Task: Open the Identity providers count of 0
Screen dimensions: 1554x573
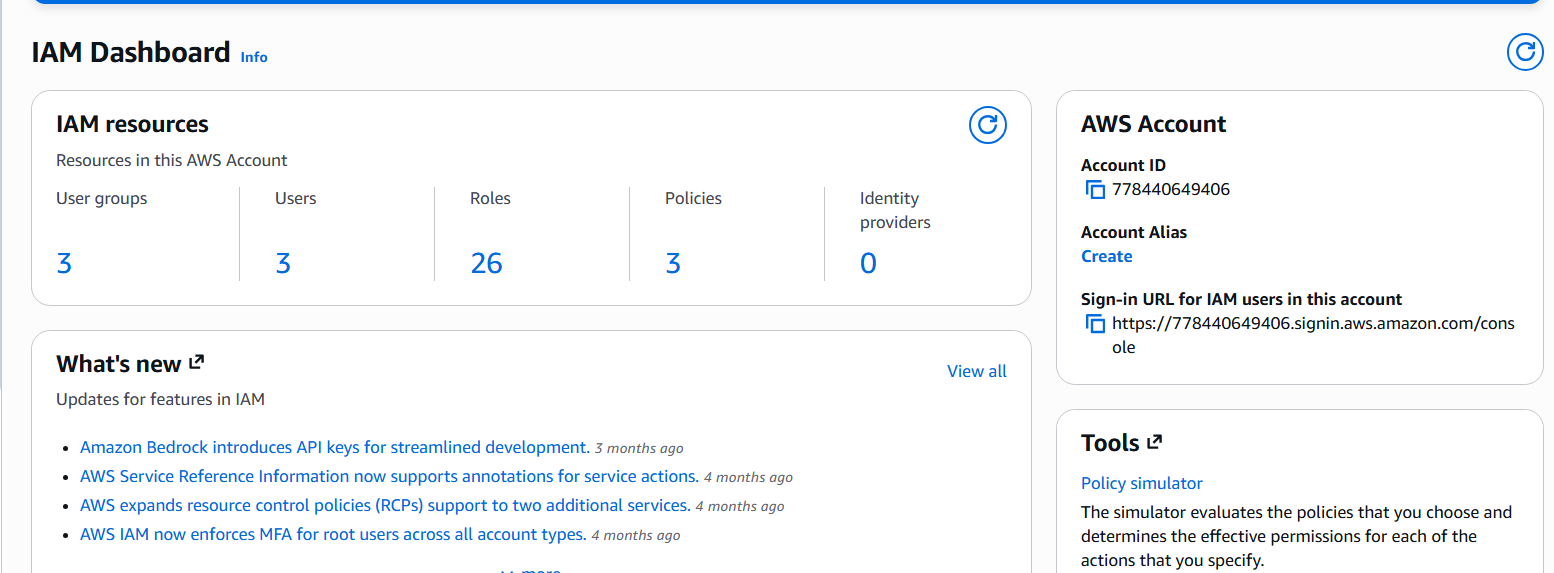Action: (x=868, y=263)
